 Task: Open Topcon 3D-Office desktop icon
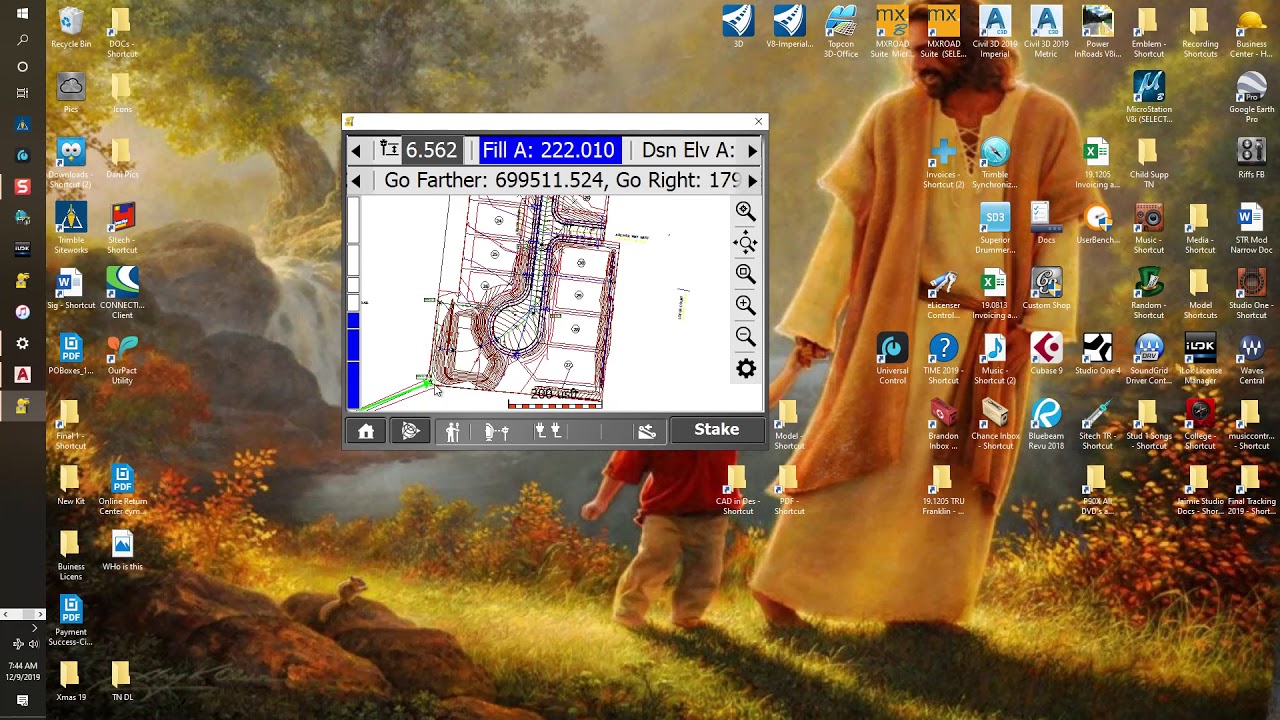[x=841, y=32]
